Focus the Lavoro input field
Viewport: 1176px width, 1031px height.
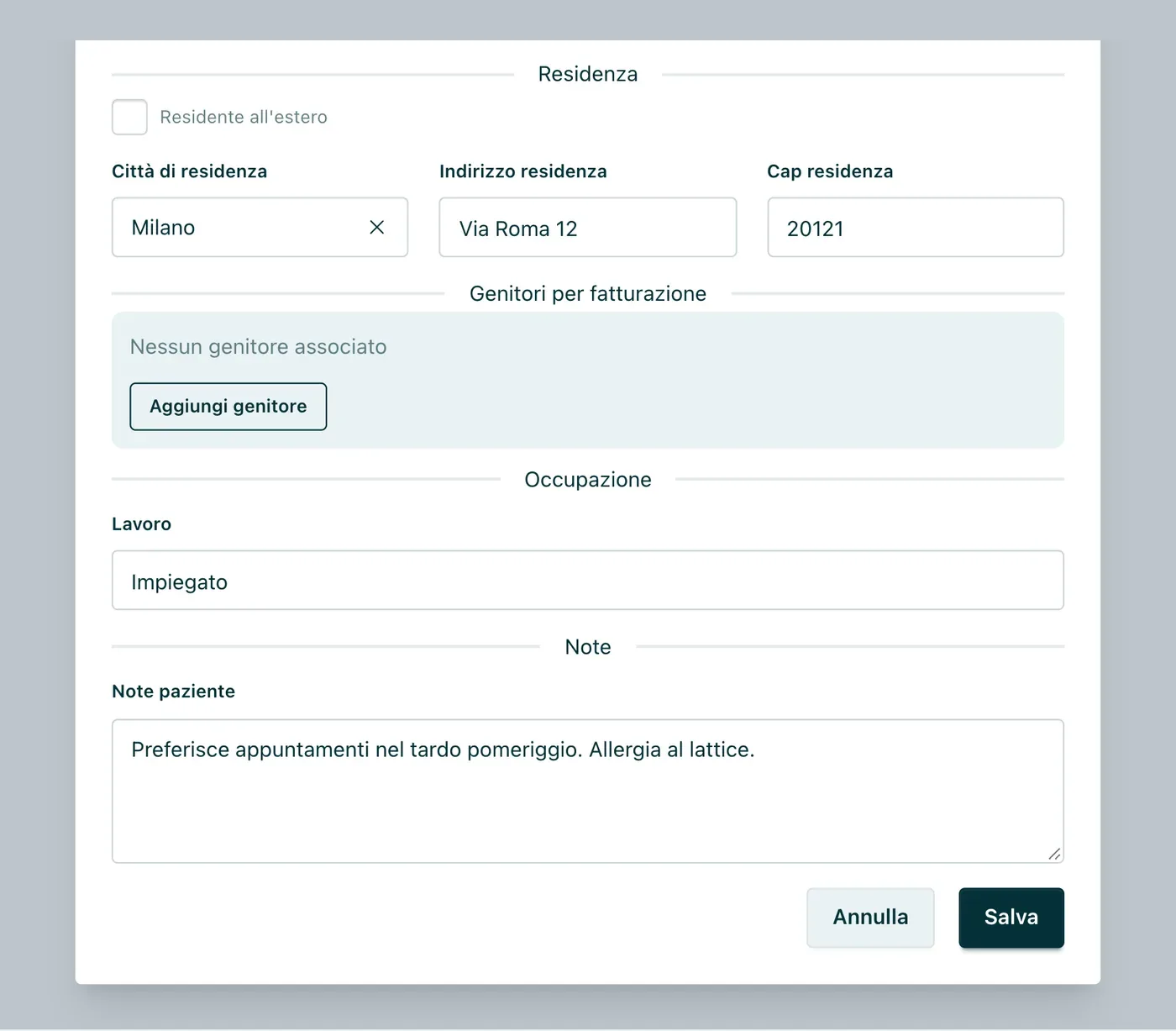point(588,581)
